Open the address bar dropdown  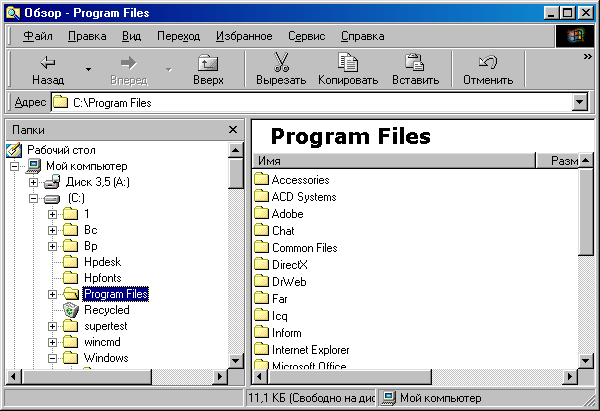coord(580,102)
